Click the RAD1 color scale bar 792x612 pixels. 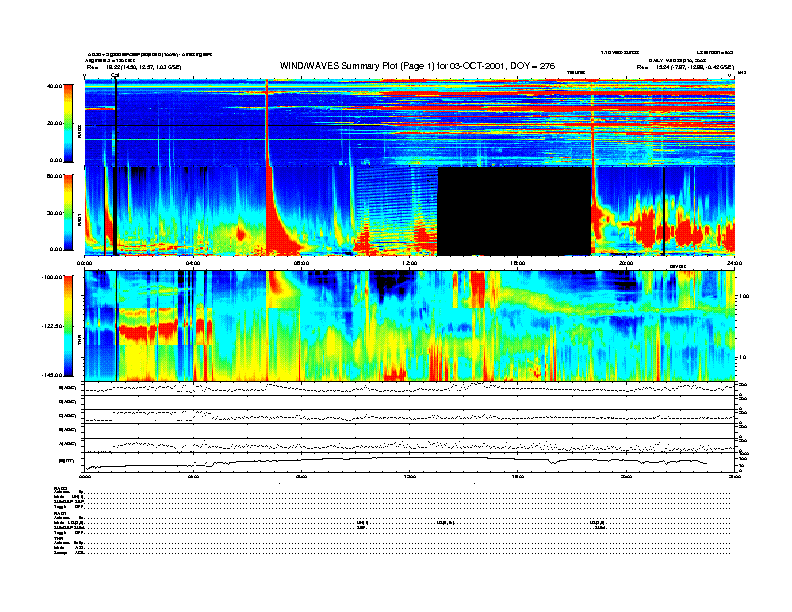pos(69,212)
